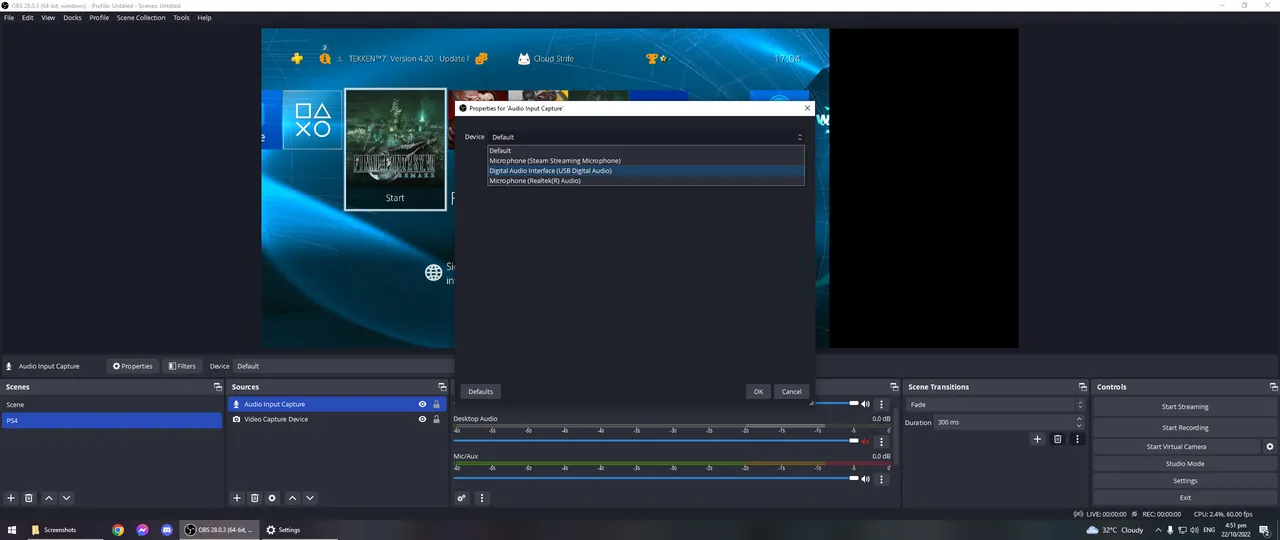Add a configurable scene transition
Screen dimensions: 1280x540
[1037, 439]
